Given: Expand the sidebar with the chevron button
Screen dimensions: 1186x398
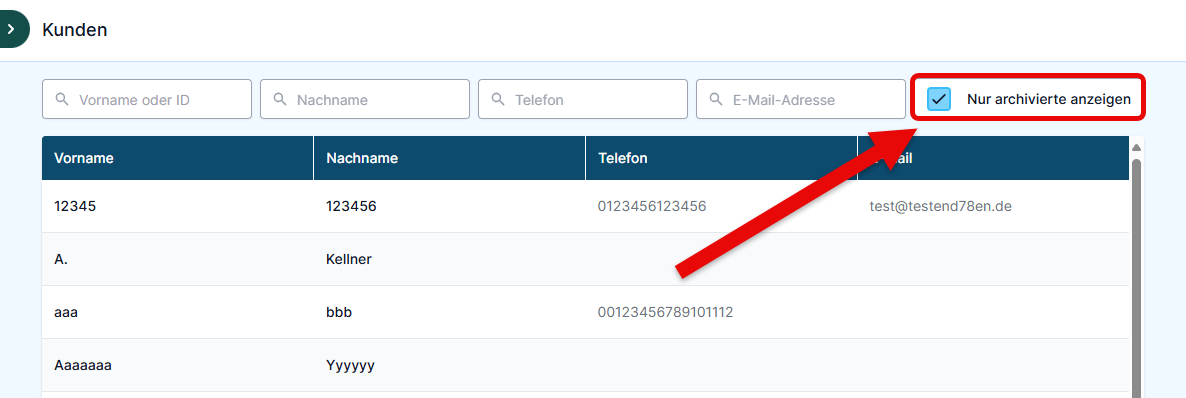Looking at the screenshot, I should point(11,30).
